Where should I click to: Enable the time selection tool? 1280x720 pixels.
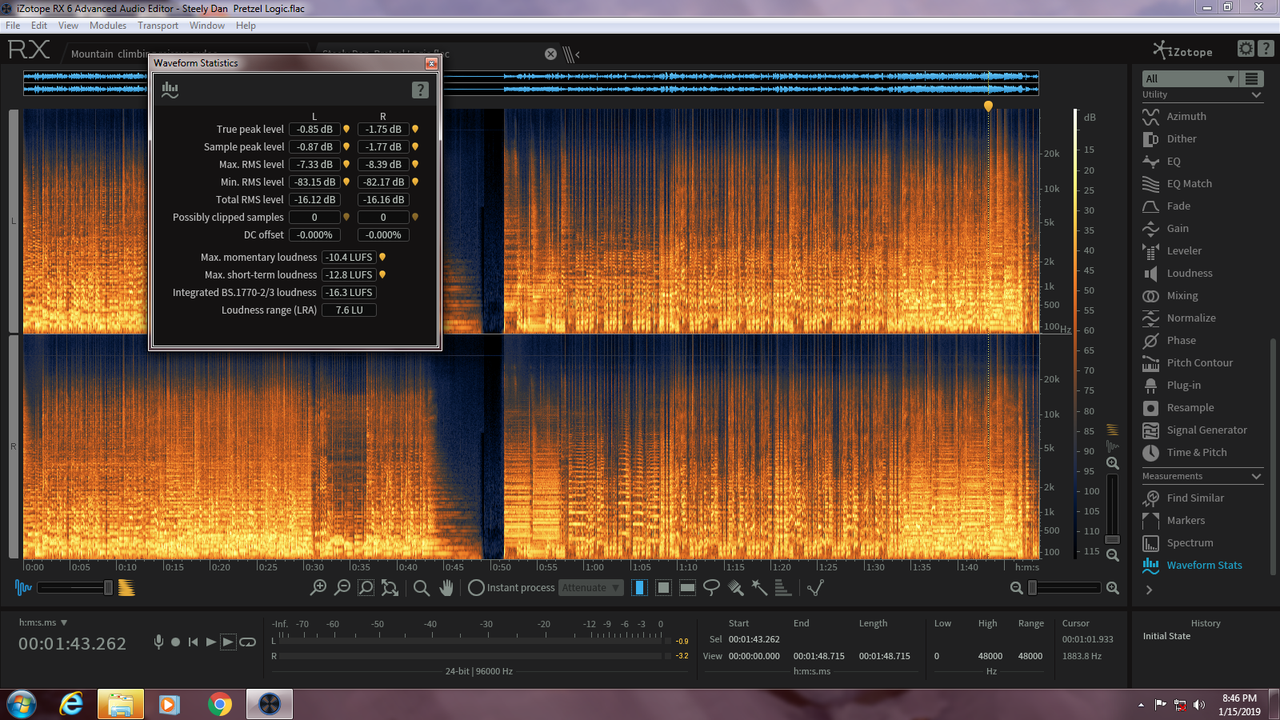tap(639, 588)
